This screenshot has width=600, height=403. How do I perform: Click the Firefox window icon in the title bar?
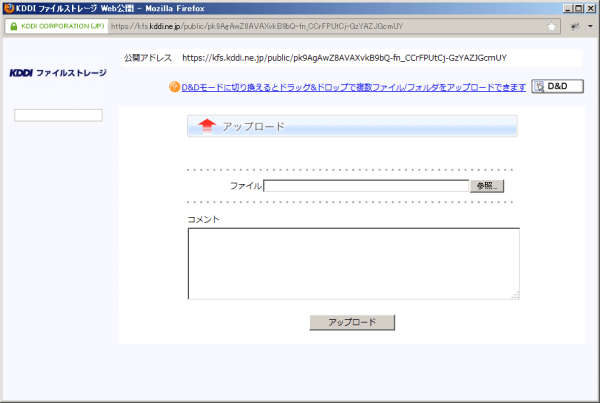[9, 7]
